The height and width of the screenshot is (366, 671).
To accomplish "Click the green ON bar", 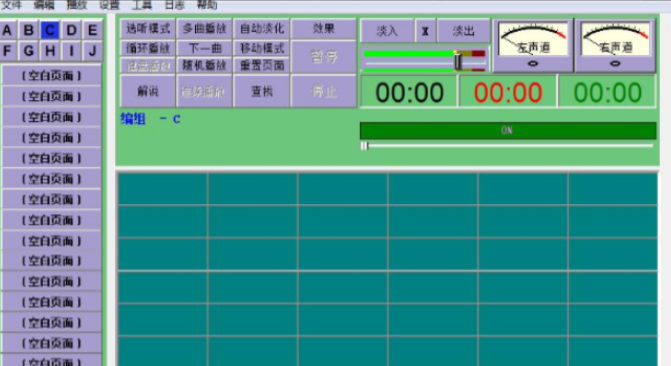I will (508, 131).
